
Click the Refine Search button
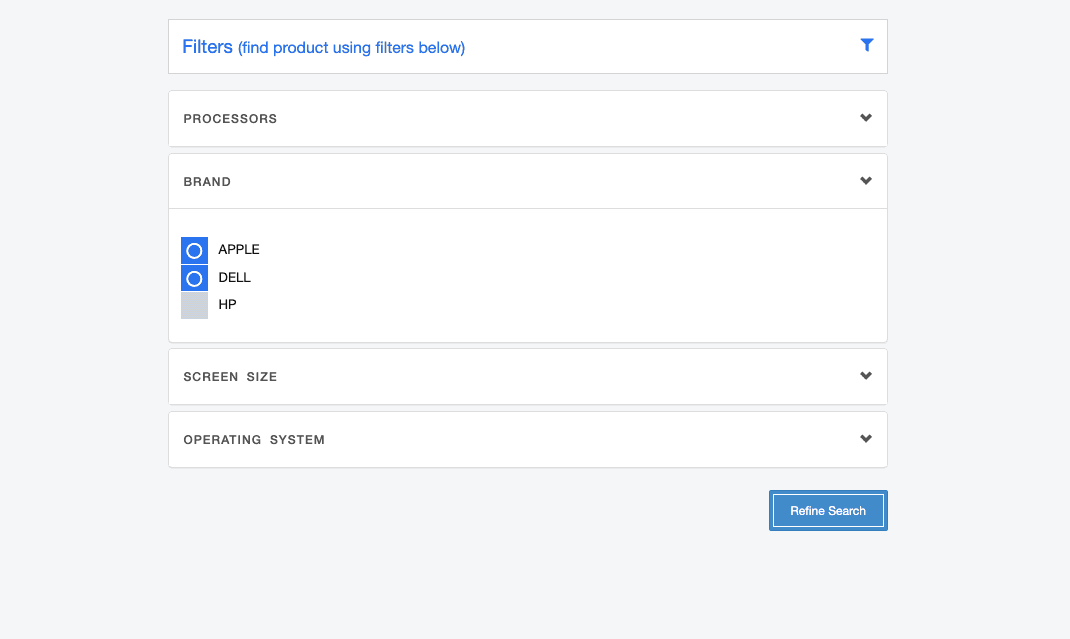coord(827,510)
